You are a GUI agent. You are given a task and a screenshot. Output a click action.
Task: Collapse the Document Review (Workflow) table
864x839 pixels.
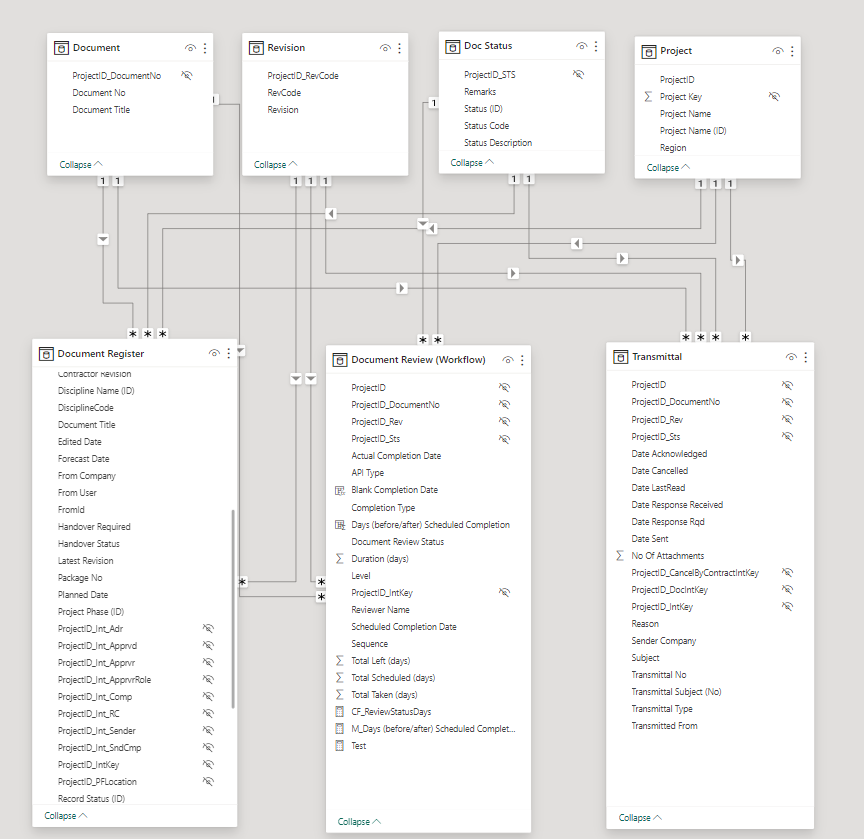pos(359,821)
